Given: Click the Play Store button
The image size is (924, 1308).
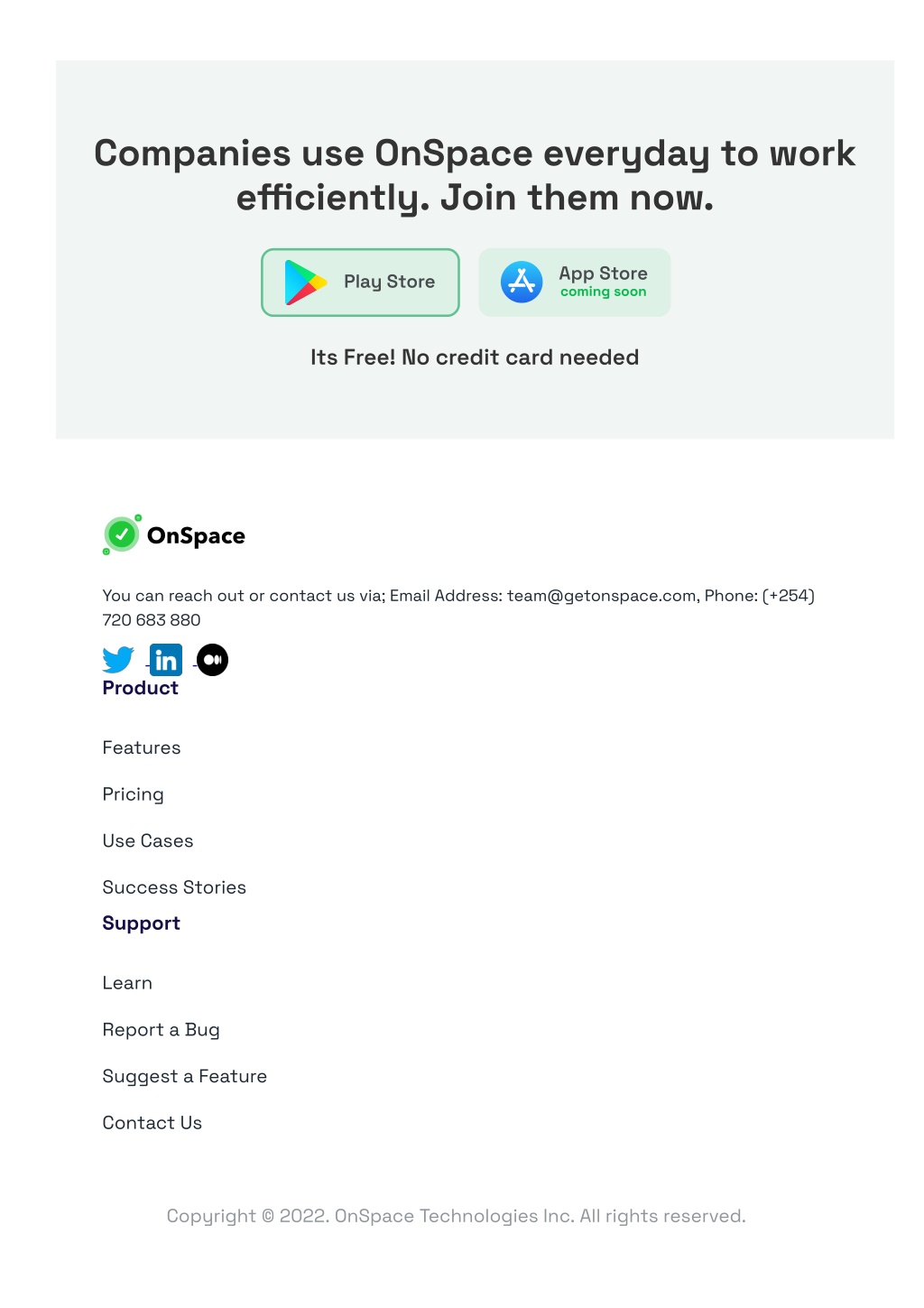Looking at the screenshot, I should point(360,283).
